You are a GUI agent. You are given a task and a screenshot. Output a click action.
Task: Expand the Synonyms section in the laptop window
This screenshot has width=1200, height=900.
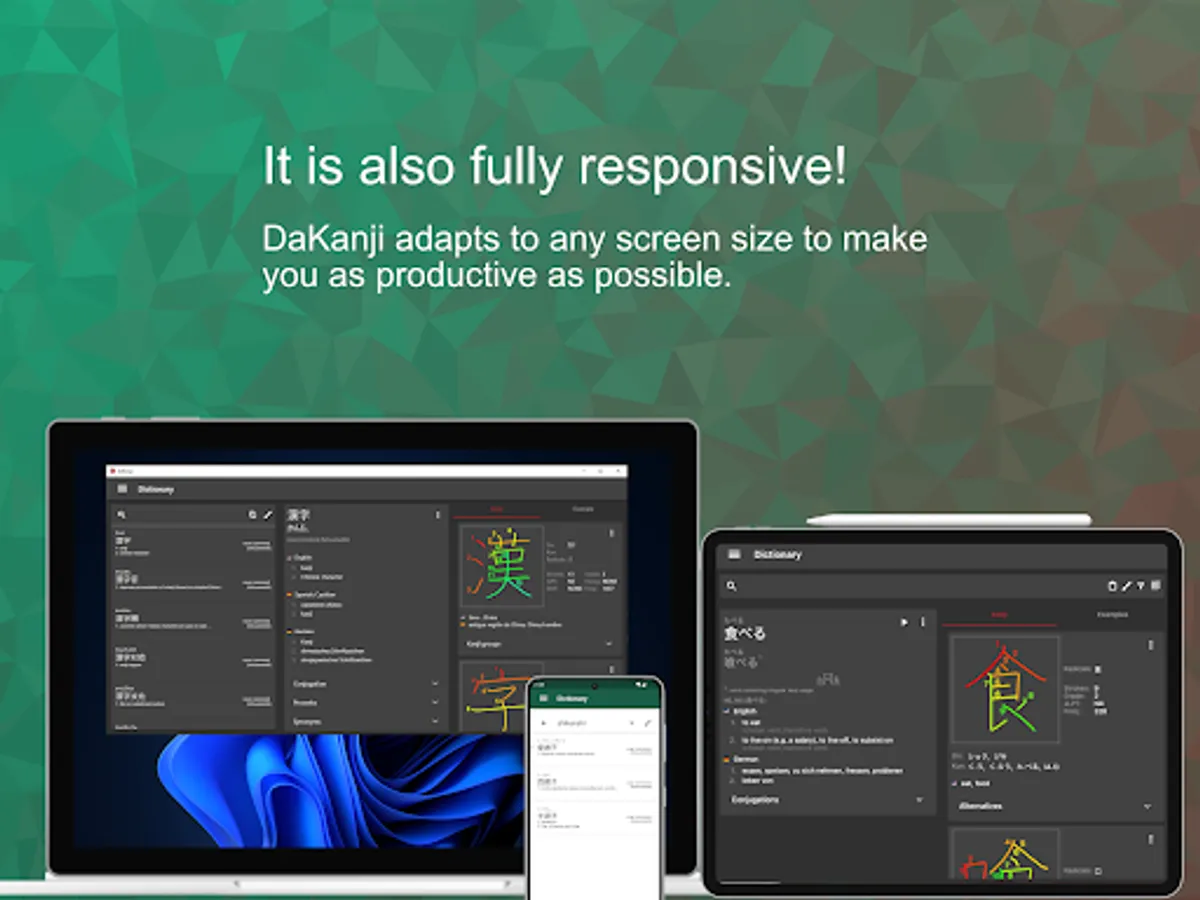(x=366, y=721)
